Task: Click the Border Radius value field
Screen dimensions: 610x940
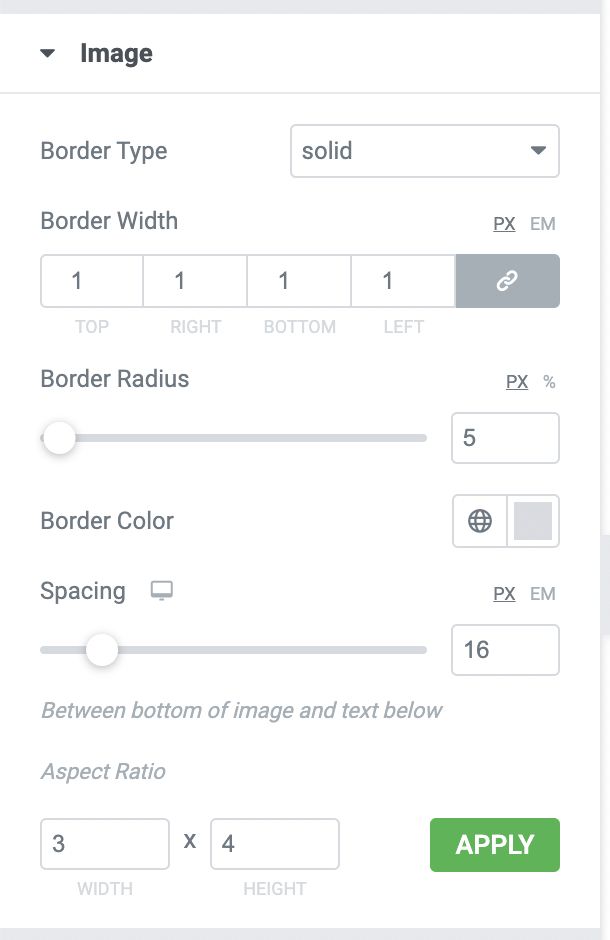Action: point(505,438)
